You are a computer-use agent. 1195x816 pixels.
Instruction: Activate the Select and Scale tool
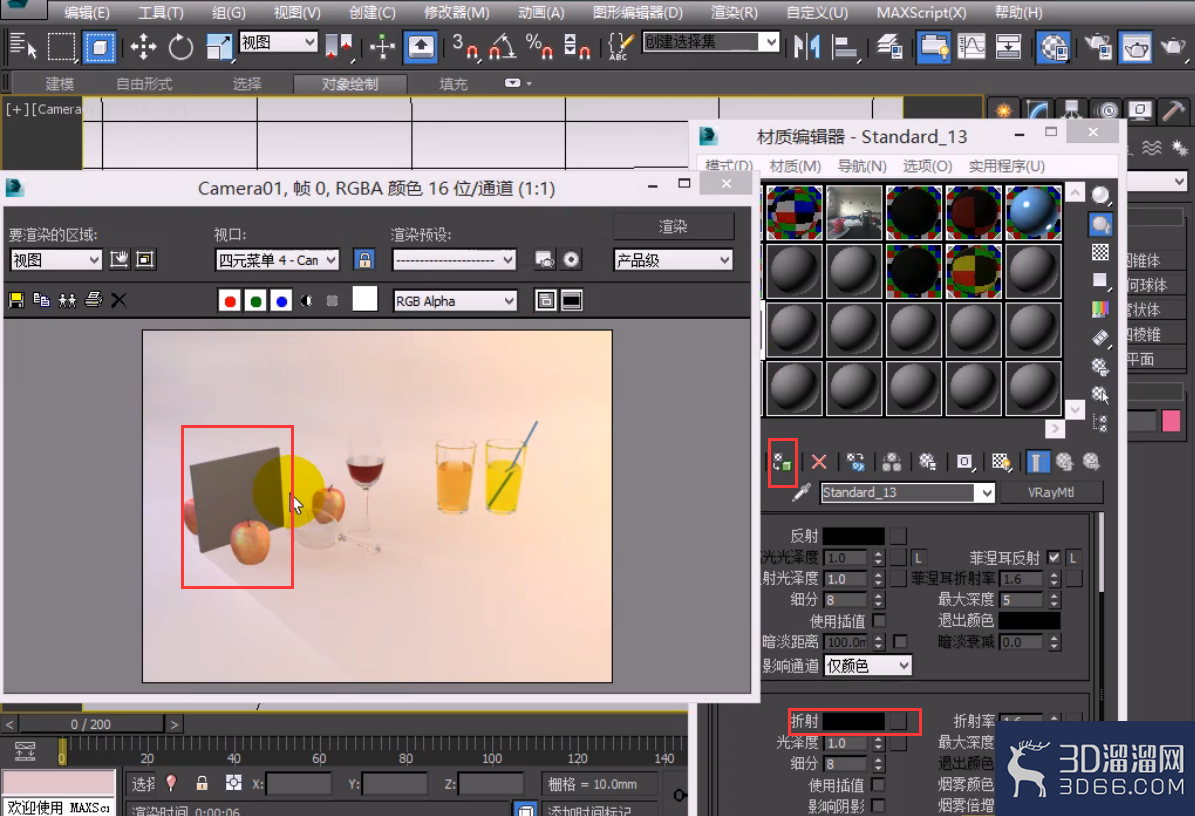(x=219, y=47)
